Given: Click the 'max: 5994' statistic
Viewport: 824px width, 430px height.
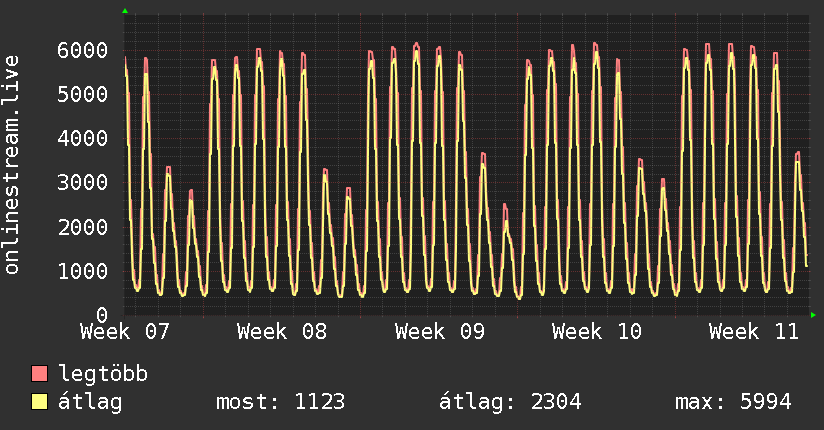Looking at the screenshot, I should tap(733, 403).
